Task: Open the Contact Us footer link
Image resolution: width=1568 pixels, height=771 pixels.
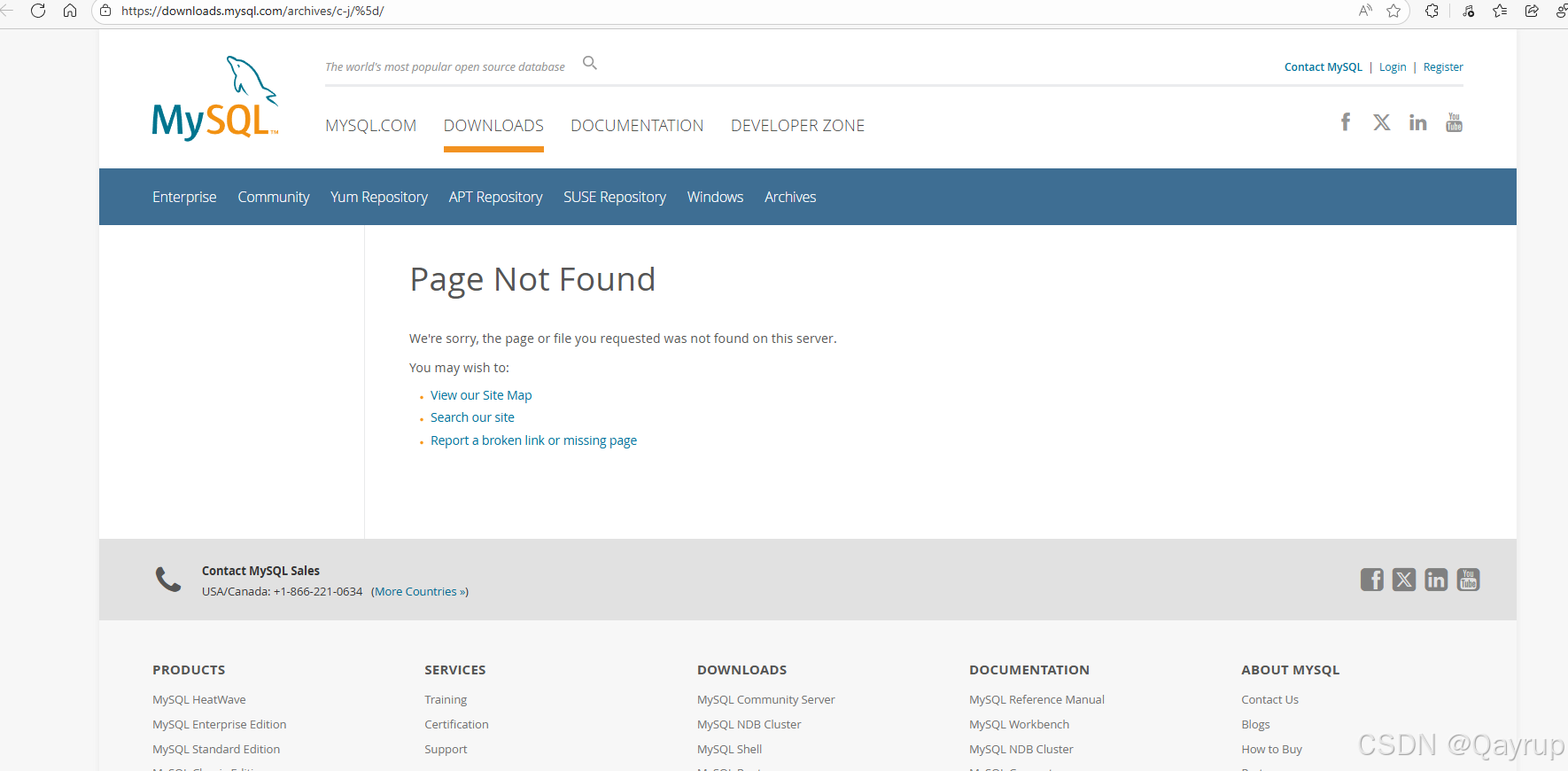Action: pyautogui.click(x=1270, y=700)
